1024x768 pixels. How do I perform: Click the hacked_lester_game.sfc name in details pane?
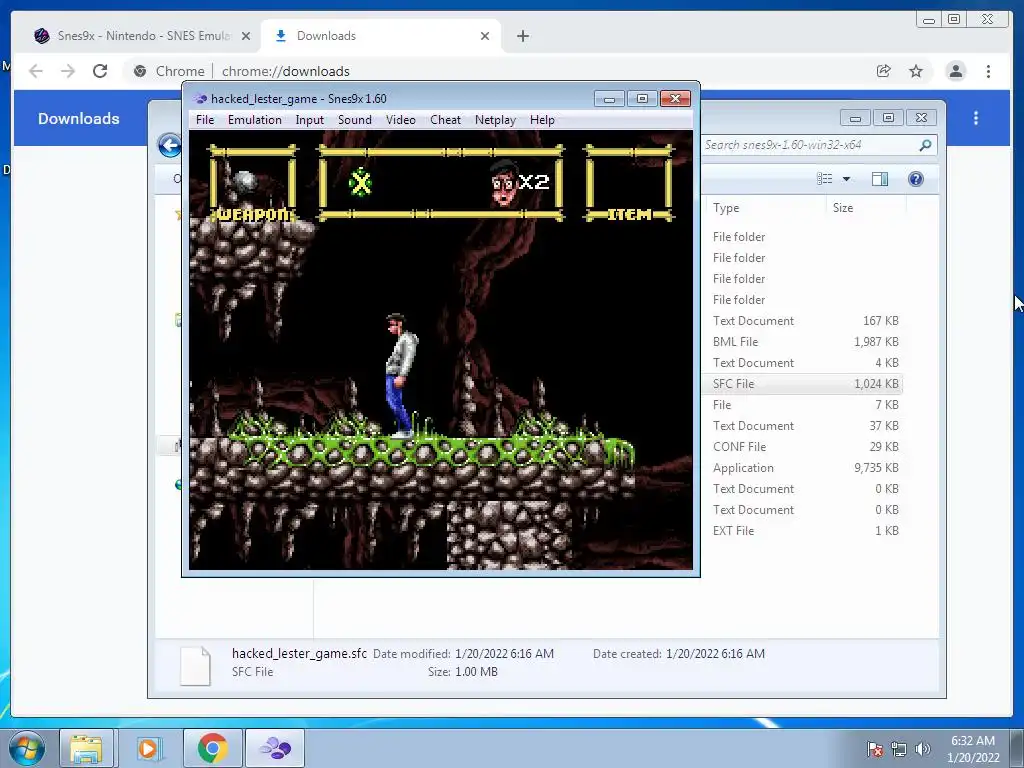coord(299,653)
